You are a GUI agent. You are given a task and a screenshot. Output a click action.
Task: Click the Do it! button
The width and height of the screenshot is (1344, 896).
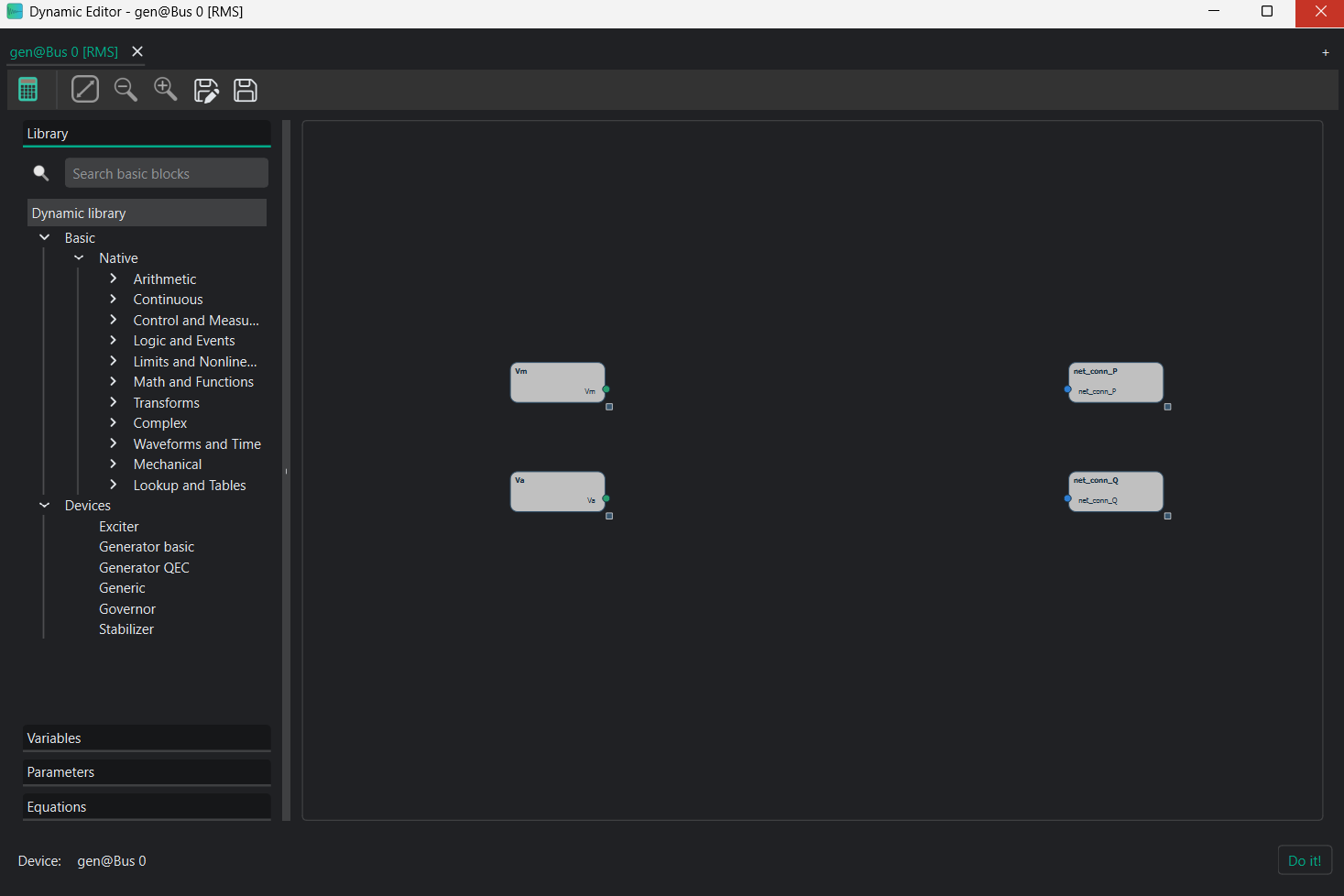click(x=1305, y=860)
